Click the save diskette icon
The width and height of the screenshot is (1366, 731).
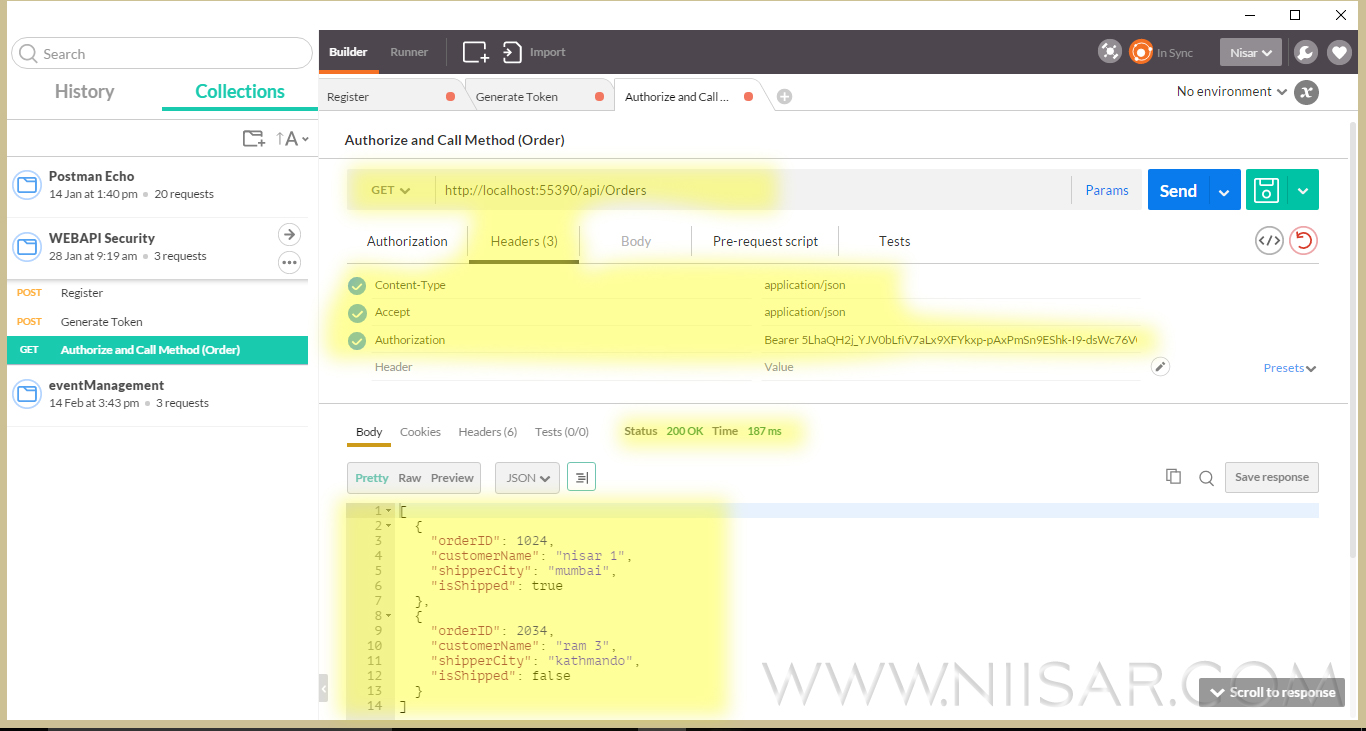[1266, 190]
